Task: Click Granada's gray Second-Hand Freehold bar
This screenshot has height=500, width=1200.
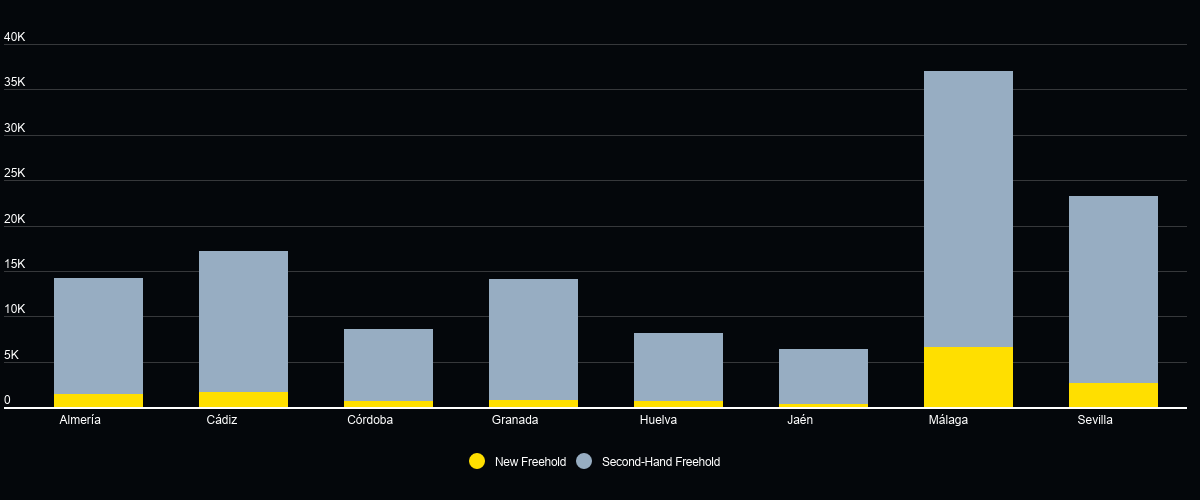Action: pyautogui.click(x=533, y=339)
